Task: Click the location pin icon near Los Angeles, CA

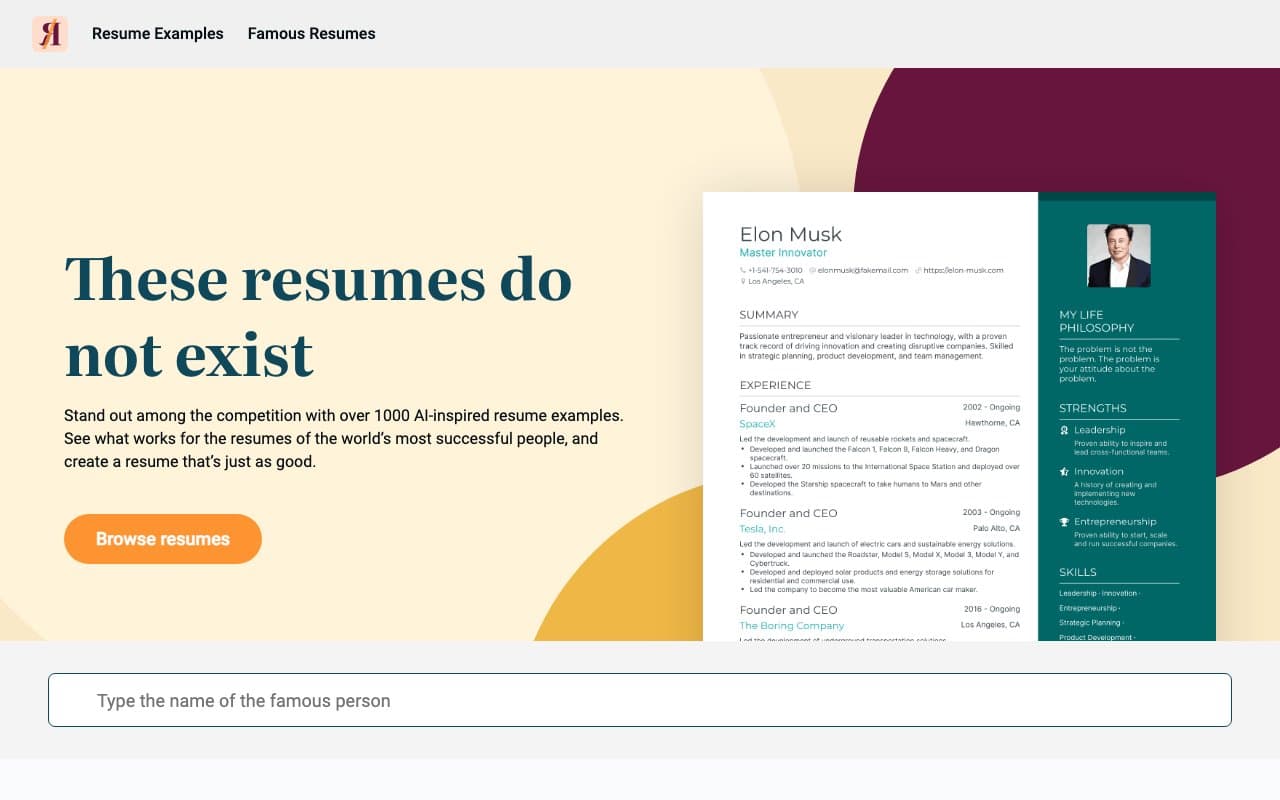Action: 743,281
